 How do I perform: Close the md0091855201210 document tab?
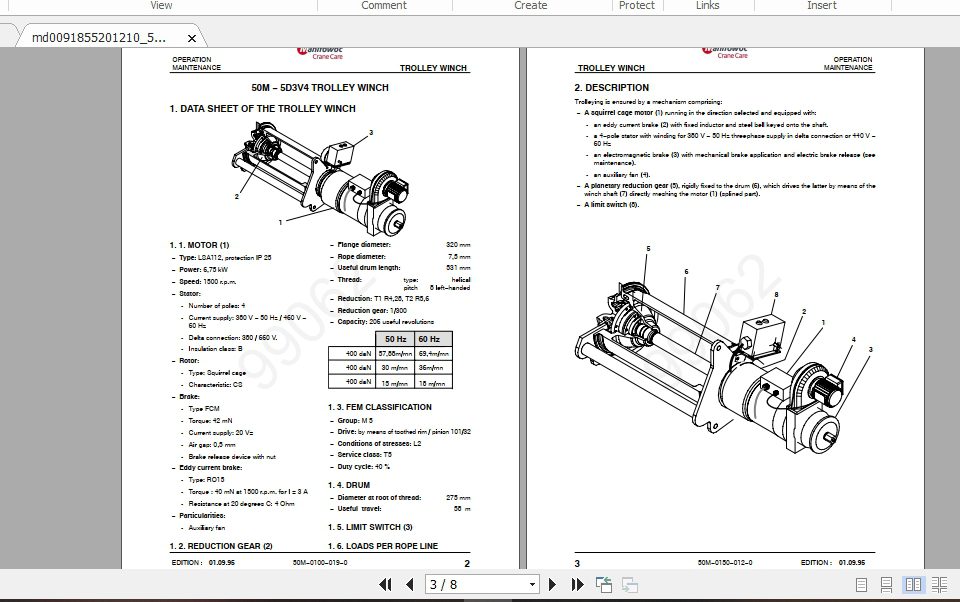(191, 37)
